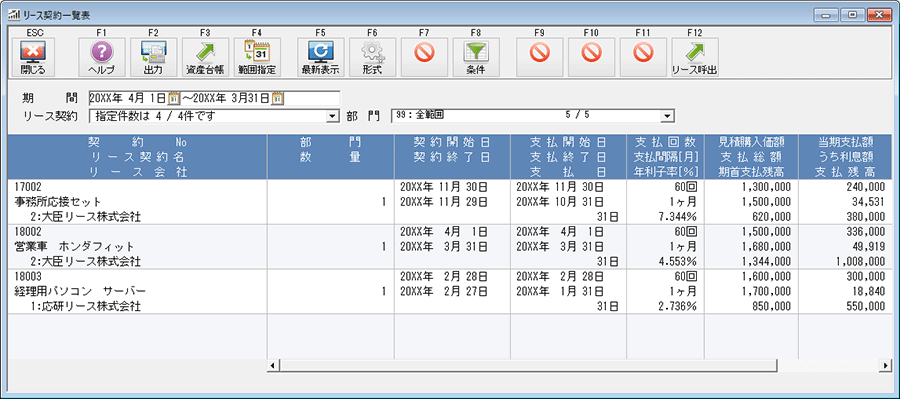Click payment end date 20XX年 1月 31日

[560, 291]
